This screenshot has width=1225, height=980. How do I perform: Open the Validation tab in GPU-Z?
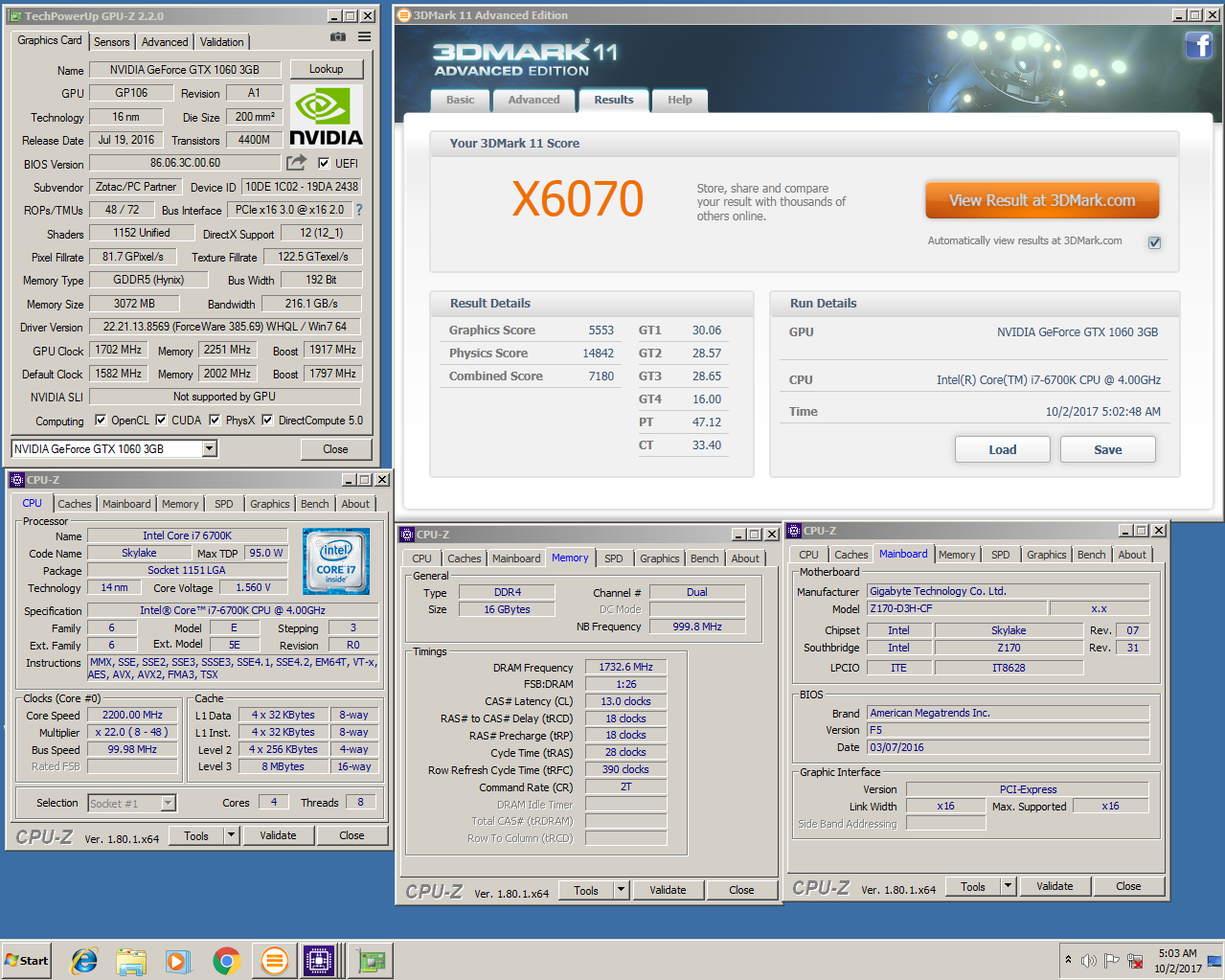(221, 42)
